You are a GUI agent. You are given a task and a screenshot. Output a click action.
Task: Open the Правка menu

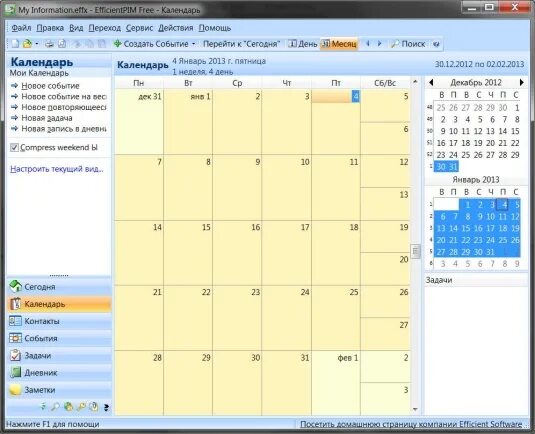[x=50, y=28]
